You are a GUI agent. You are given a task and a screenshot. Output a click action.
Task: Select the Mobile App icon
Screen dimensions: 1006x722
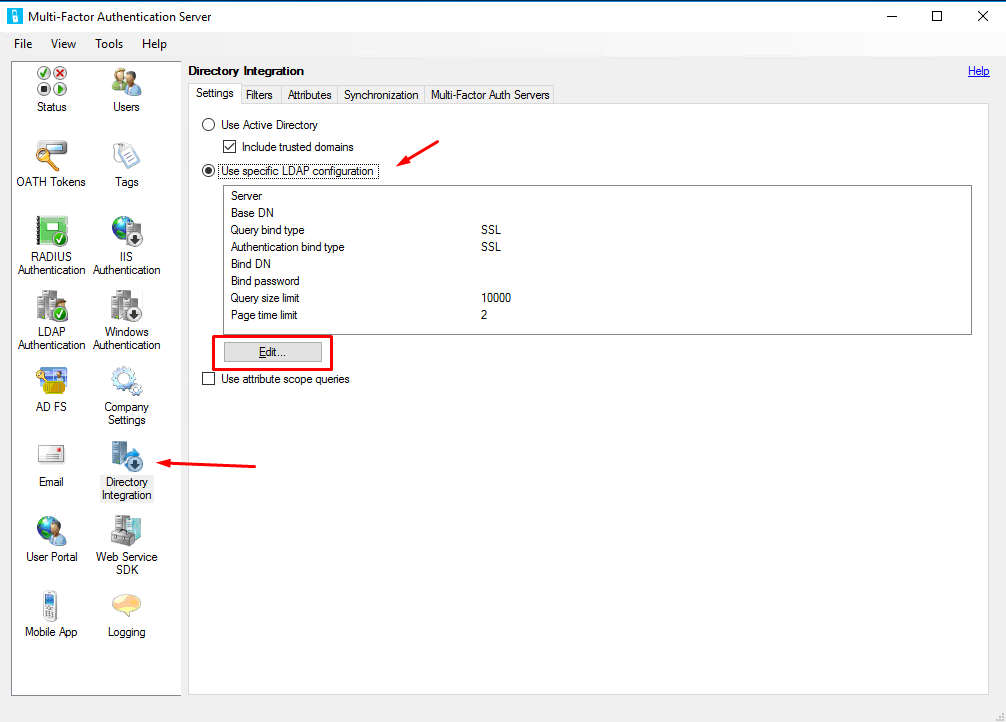[x=50, y=606]
